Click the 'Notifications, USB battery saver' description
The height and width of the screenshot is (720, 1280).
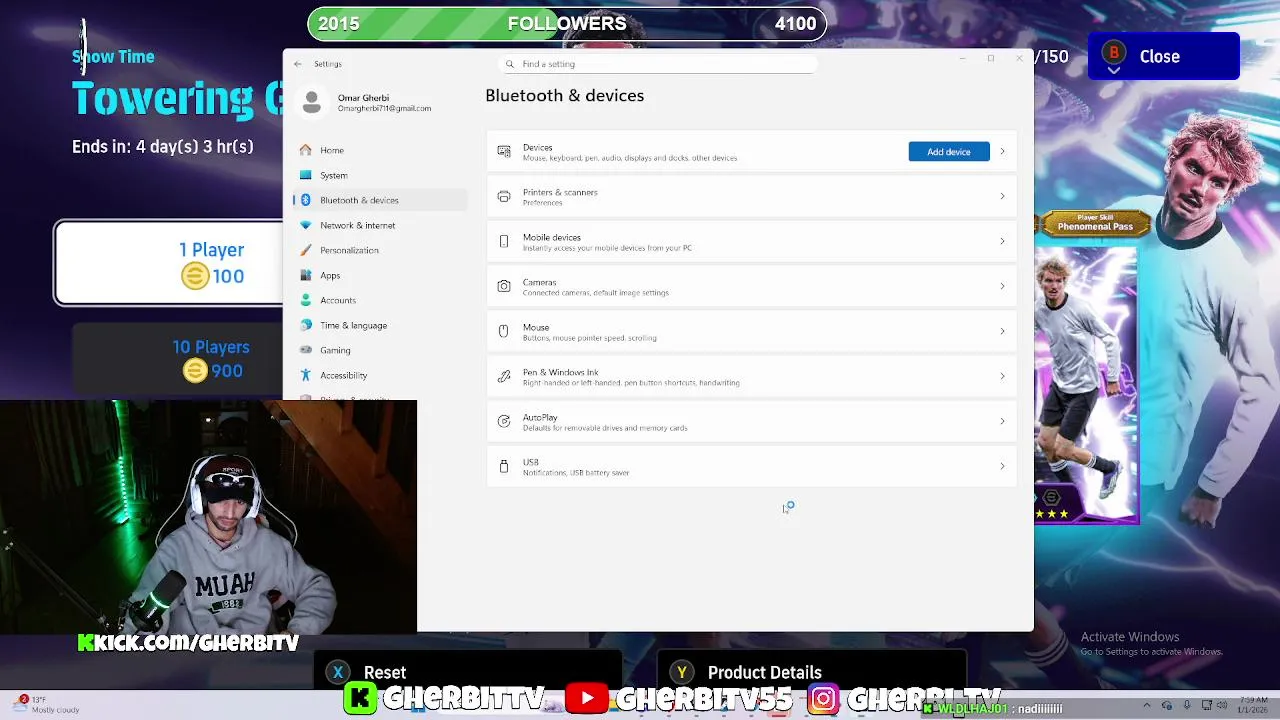(x=576, y=473)
